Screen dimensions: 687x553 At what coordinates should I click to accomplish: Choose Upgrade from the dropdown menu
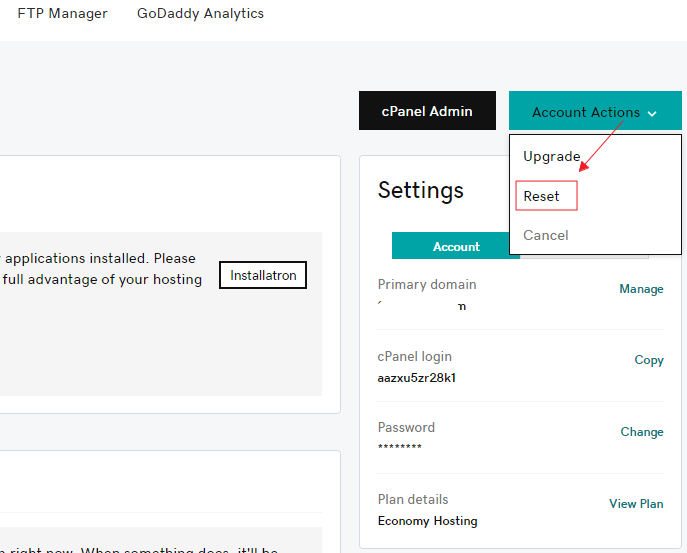click(551, 157)
